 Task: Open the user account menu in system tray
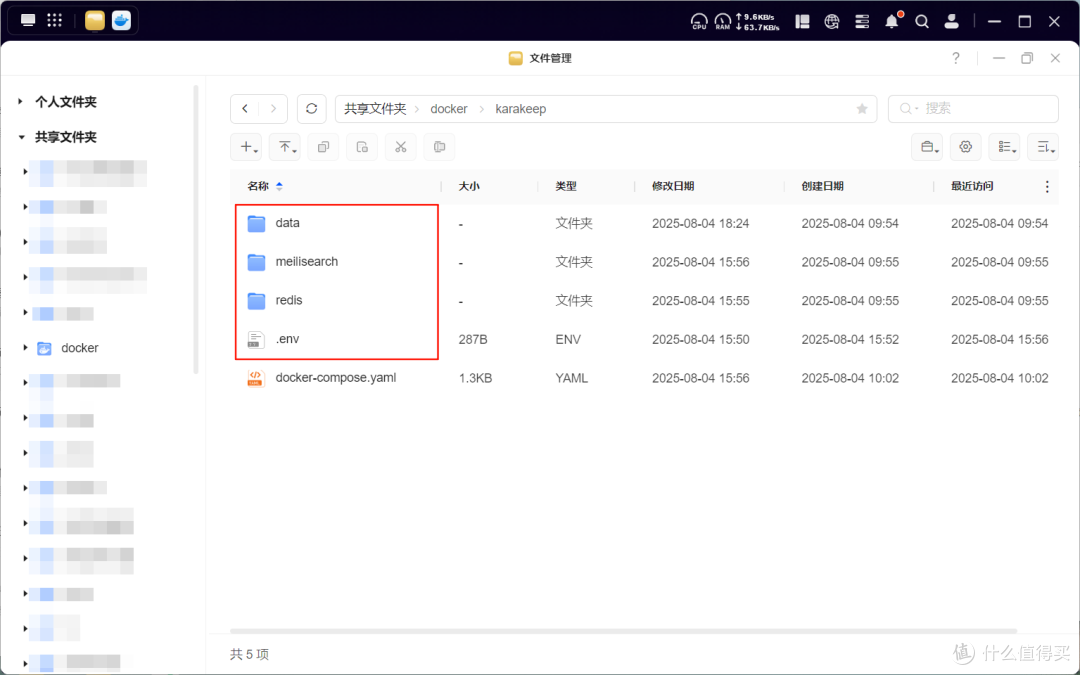951,21
